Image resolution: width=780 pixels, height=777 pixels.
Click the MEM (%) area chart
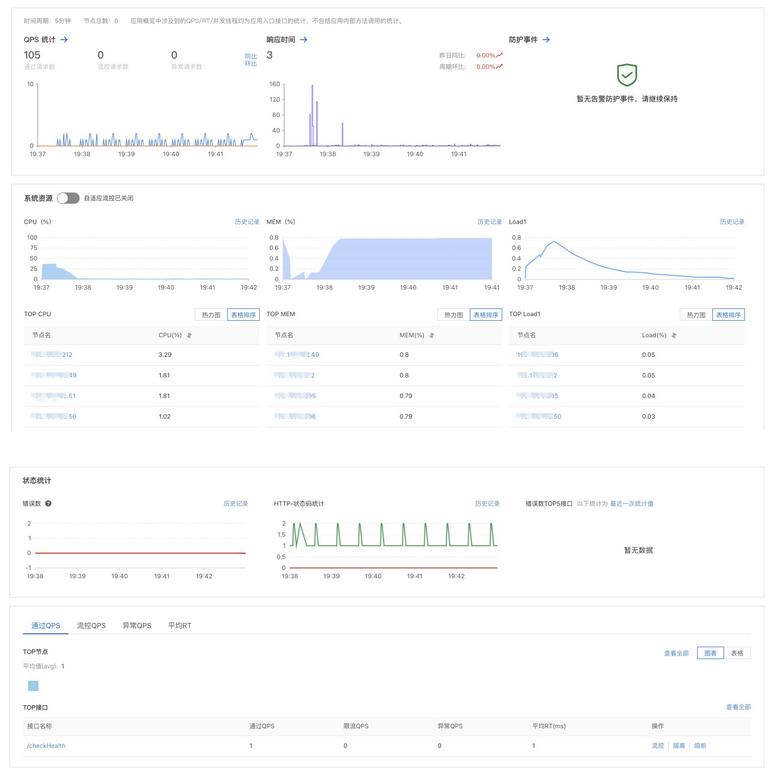(388, 259)
